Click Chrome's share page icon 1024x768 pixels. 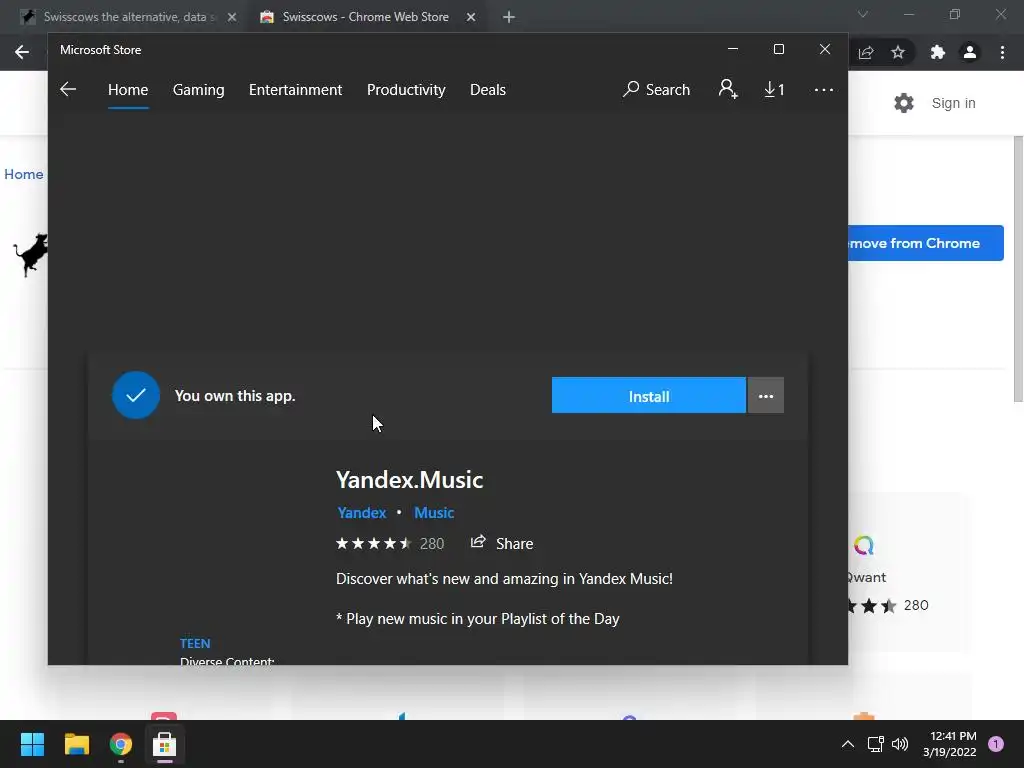pyautogui.click(x=866, y=52)
